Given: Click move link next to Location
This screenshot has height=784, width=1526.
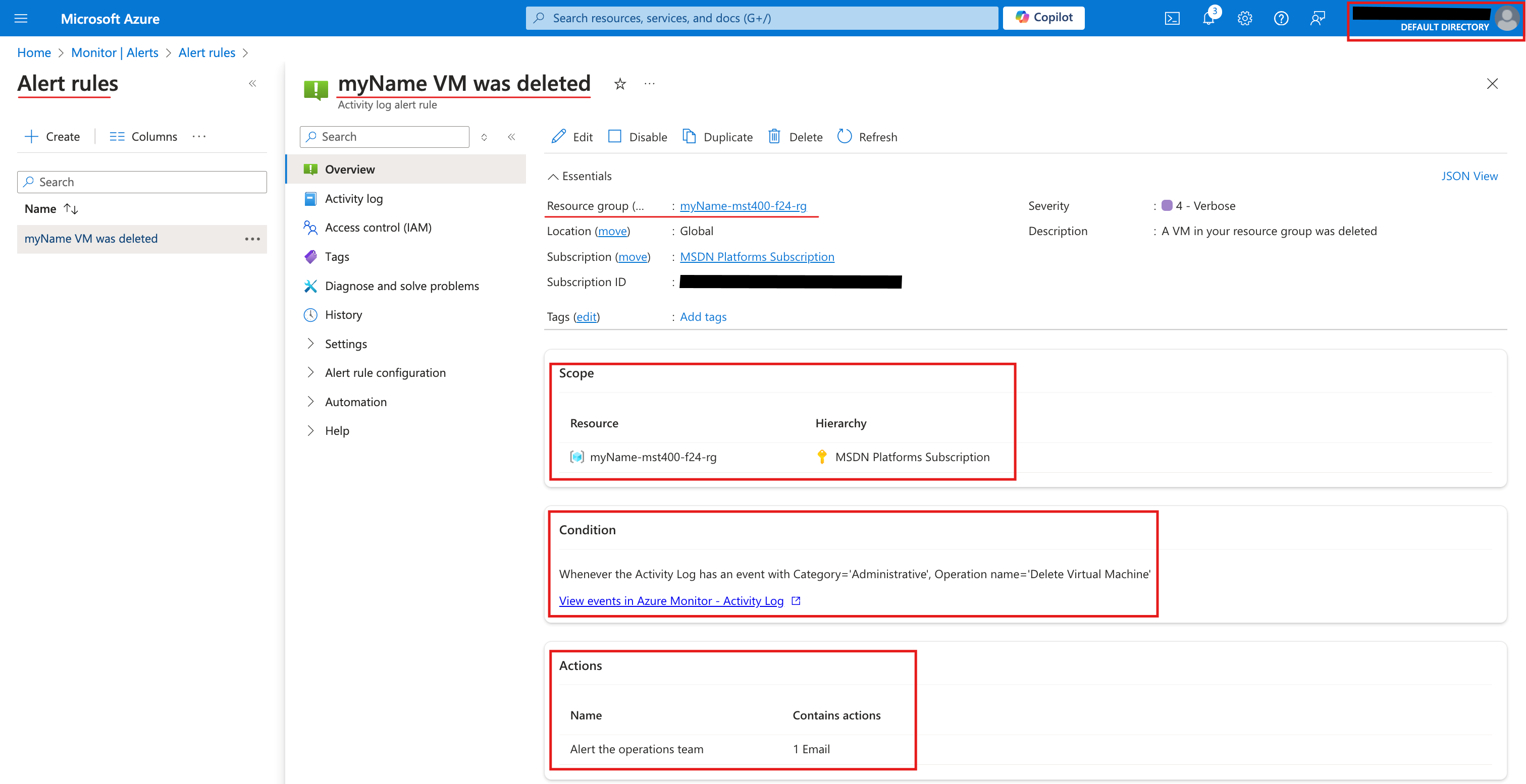Looking at the screenshot, I should pyautogui.click(x=612, y=231).
